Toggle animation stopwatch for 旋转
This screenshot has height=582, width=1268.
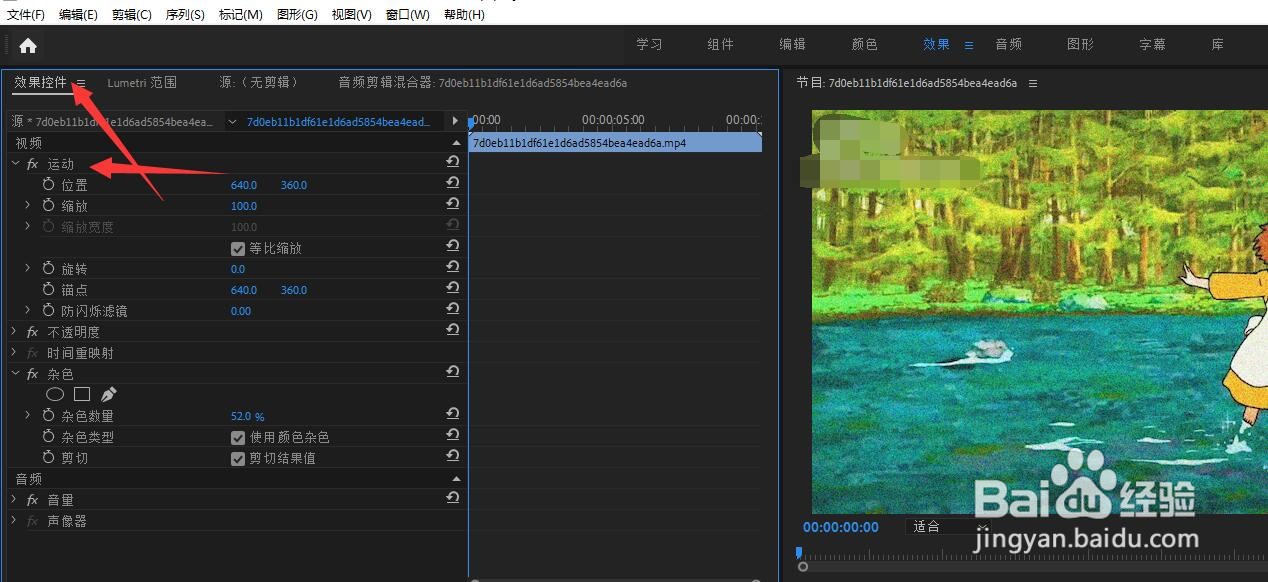point(48,268)
